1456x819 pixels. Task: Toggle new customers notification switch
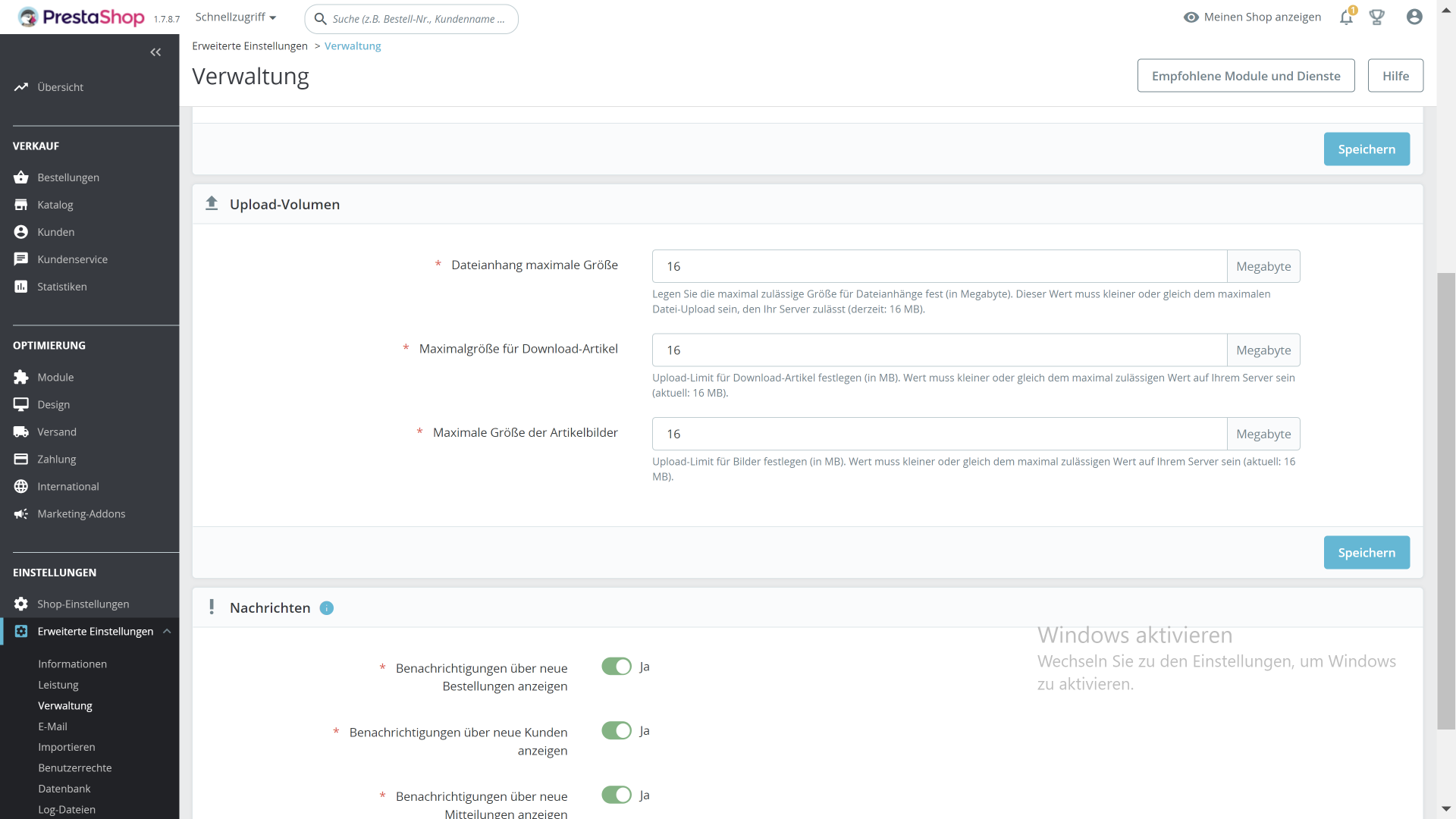coord(617,731)
